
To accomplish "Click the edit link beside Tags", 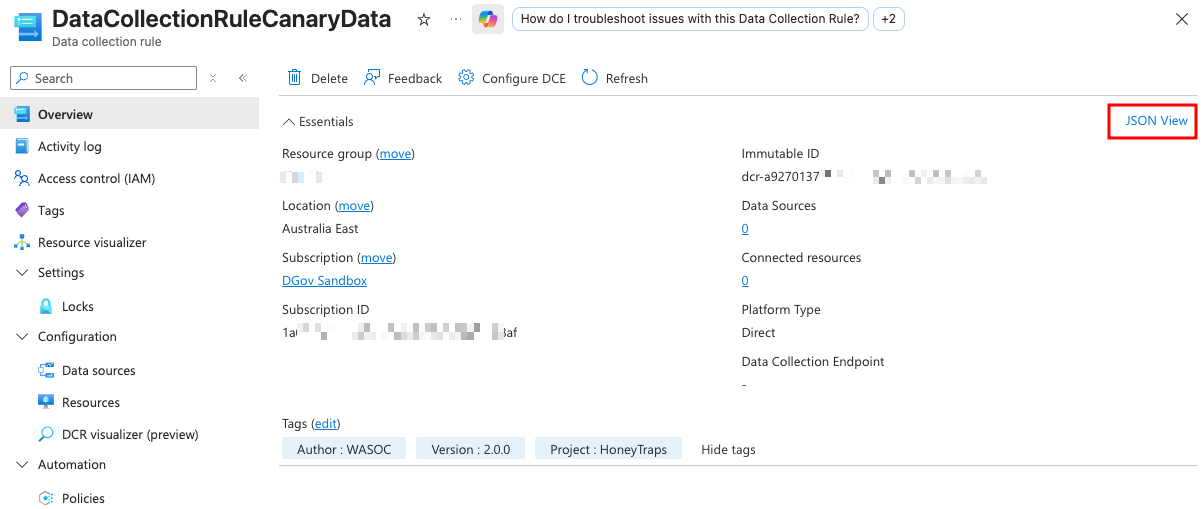I will click(325, 423).
